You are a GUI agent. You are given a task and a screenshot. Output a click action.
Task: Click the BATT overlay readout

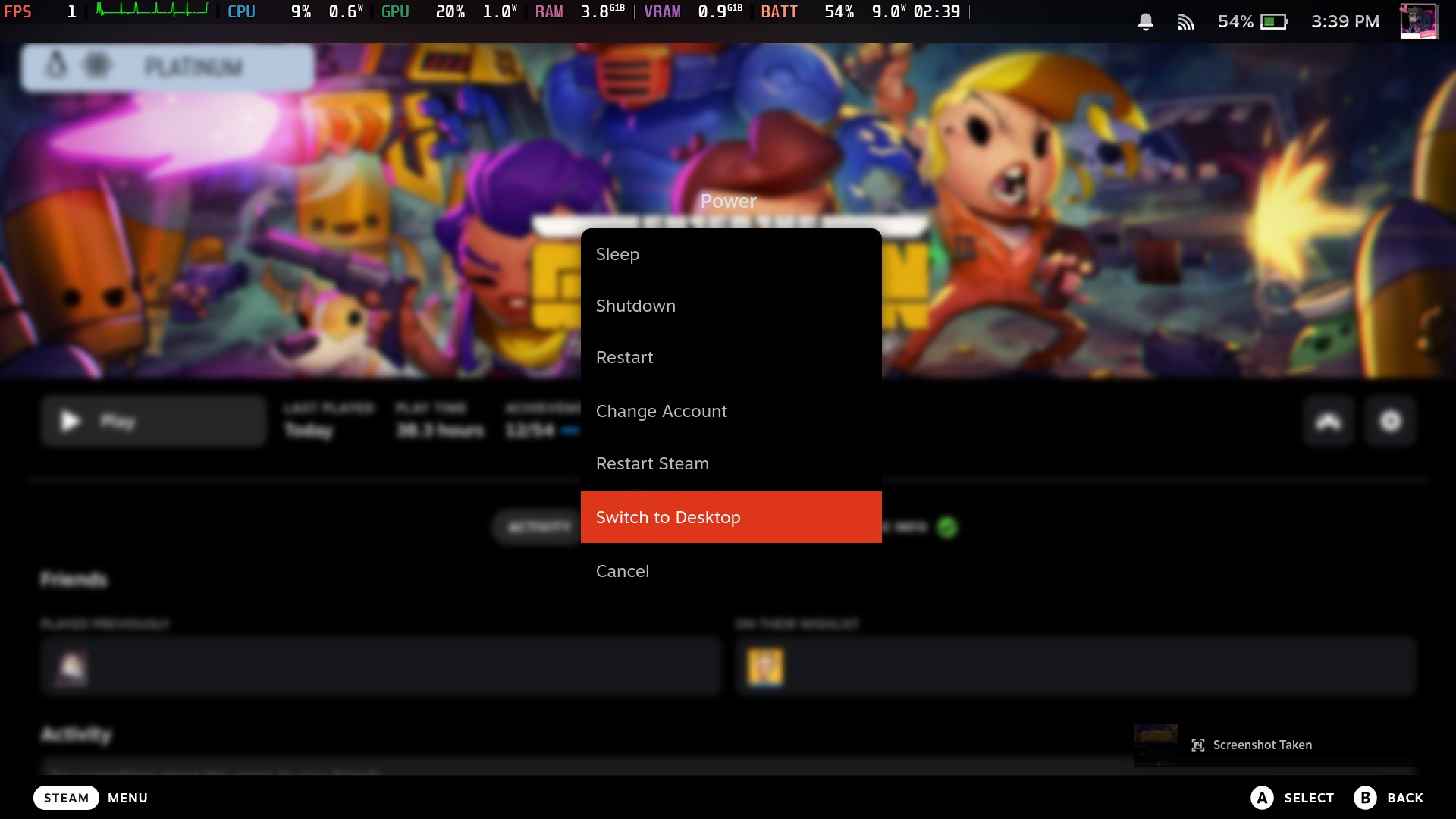[x=861, y=11]
